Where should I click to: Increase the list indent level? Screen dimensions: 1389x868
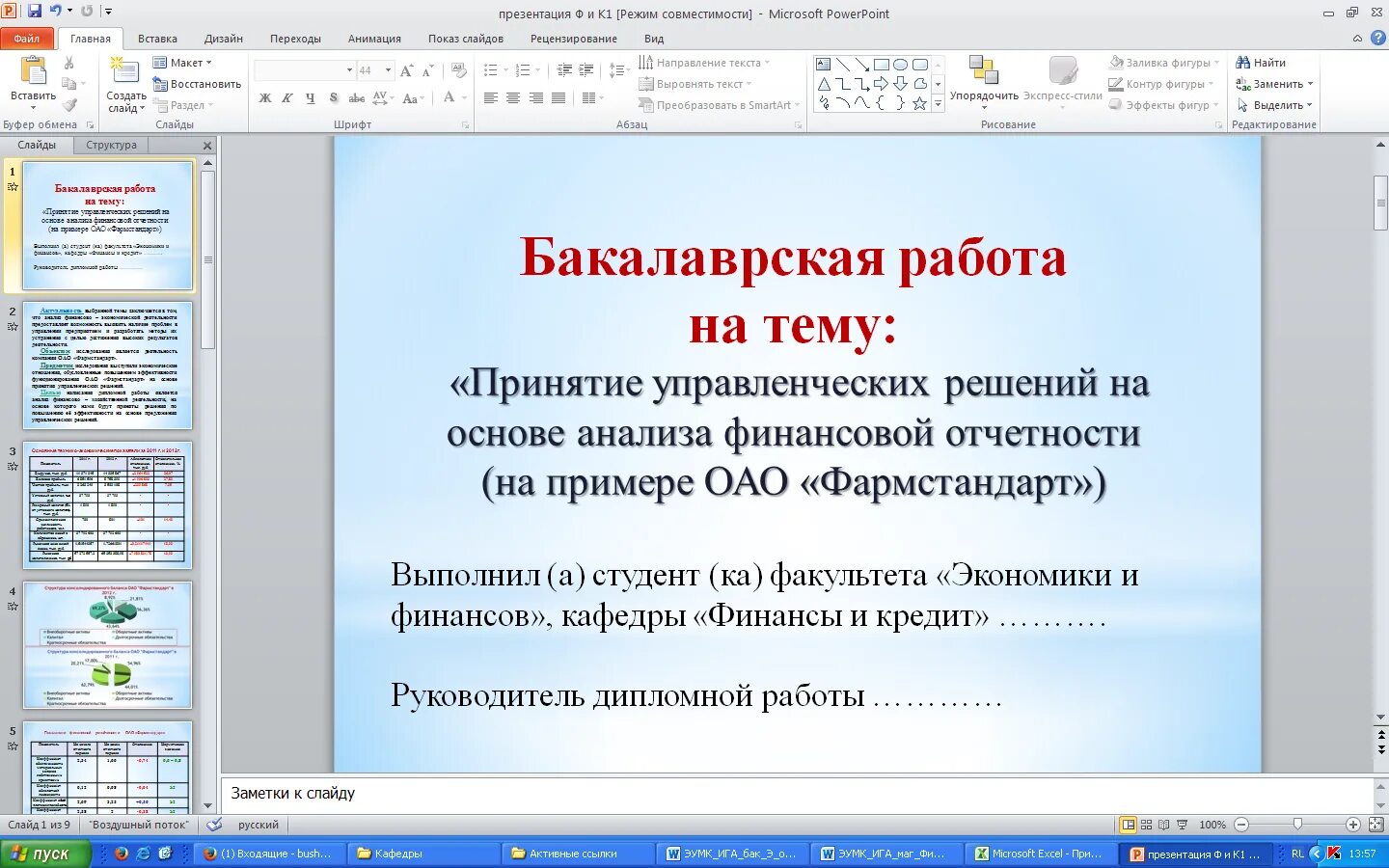[587, 70]
